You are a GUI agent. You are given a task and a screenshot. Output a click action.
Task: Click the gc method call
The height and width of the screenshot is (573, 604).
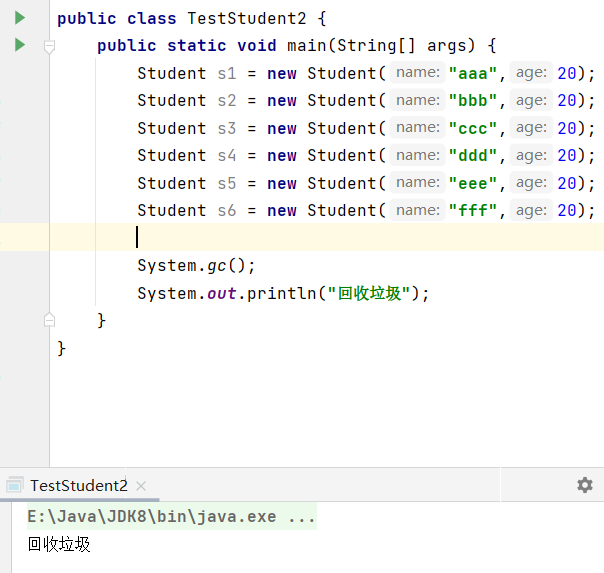click(x=216, y=266)
